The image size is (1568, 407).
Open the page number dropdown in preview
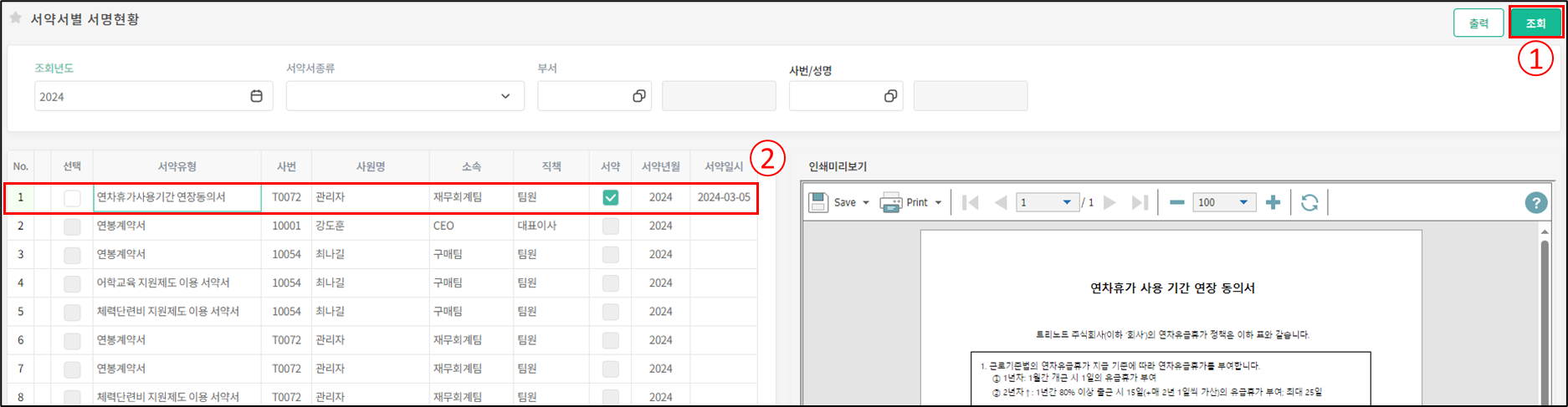tap(1066, 202)
